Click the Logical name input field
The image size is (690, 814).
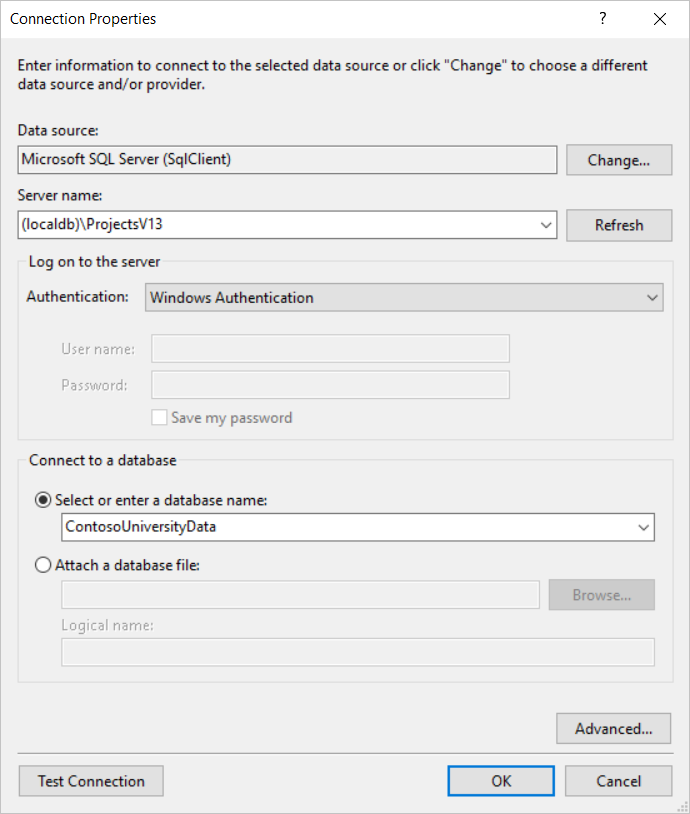[358, 652]
